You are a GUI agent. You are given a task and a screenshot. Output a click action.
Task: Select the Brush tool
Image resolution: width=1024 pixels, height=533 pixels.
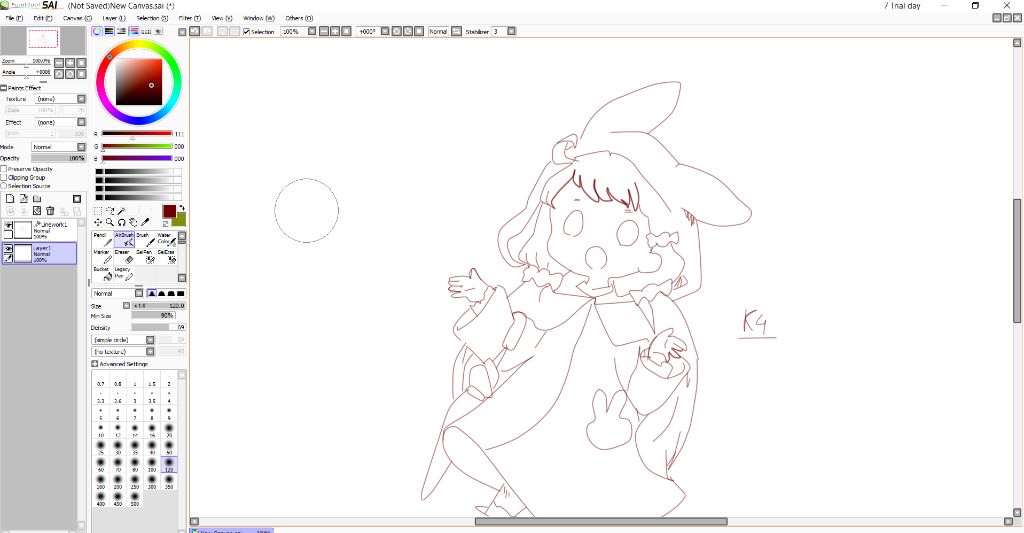tap(145, 240)
